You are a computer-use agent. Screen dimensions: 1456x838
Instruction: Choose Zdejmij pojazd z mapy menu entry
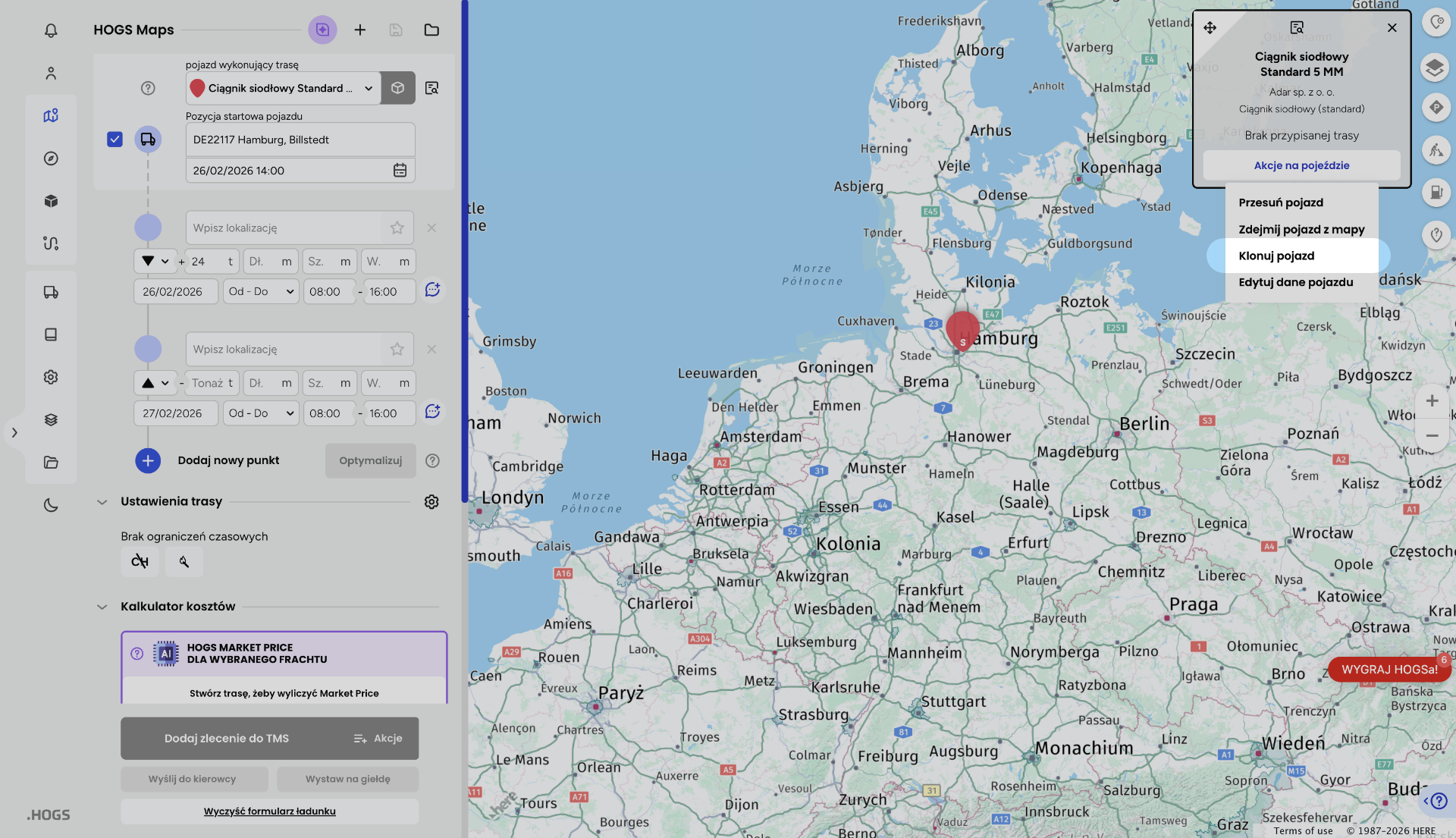click(1301, 229)
